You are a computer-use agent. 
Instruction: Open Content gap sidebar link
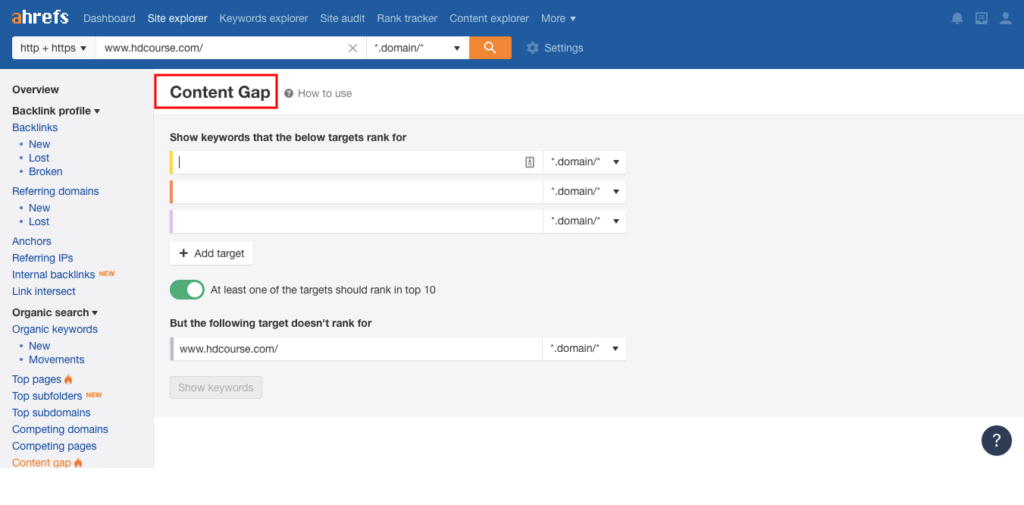tap(42, 463)
